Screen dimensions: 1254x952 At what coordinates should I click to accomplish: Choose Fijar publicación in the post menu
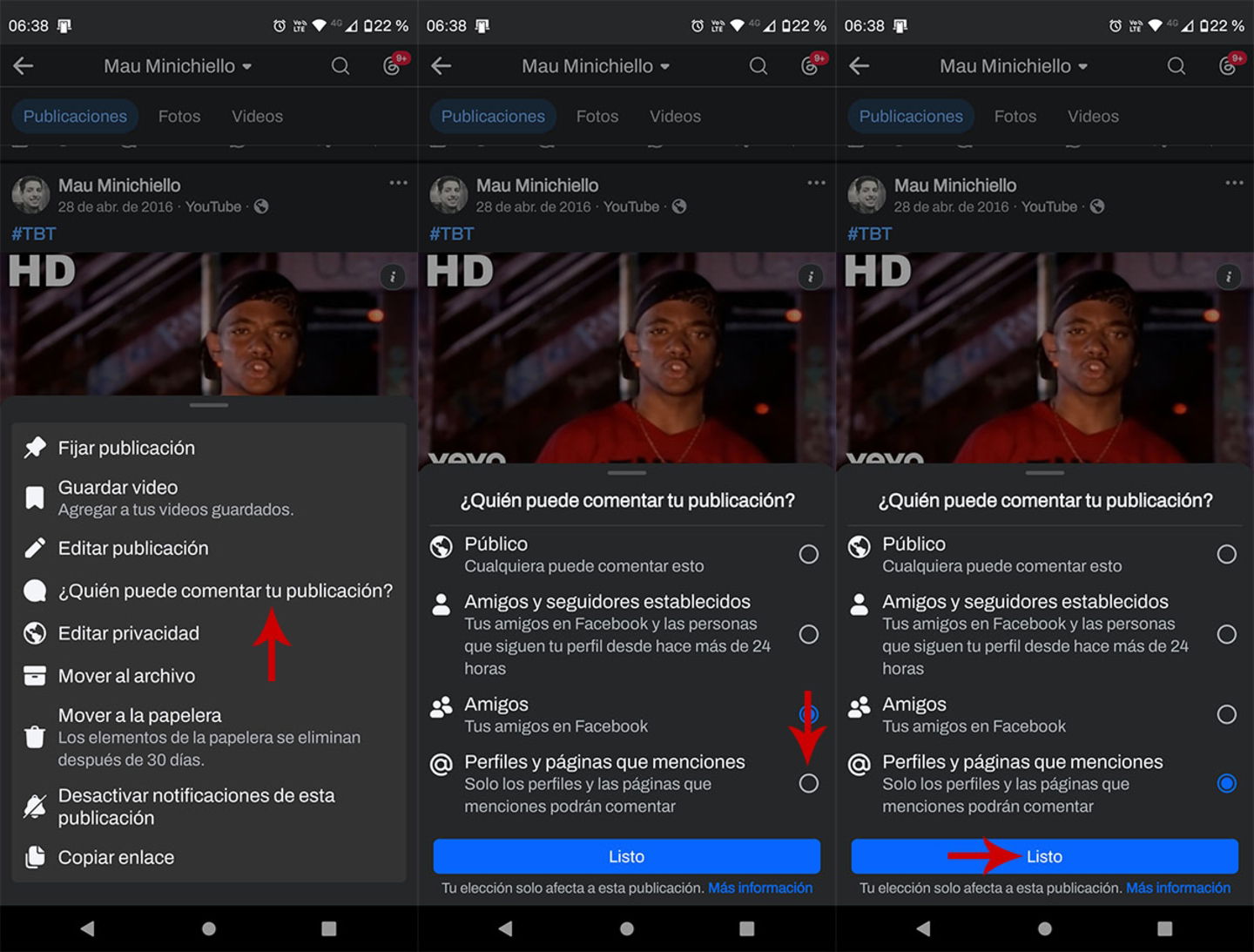click(209, 448)
